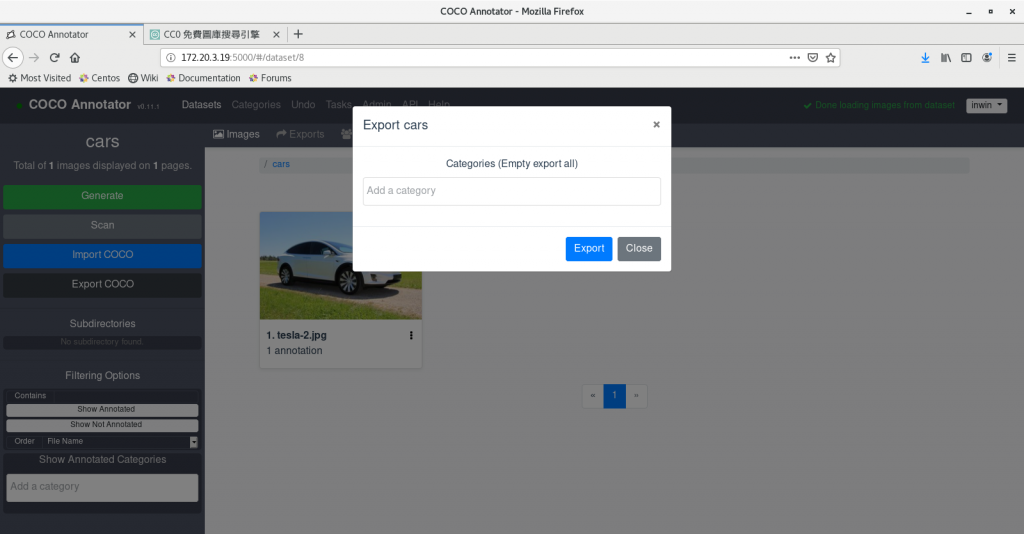1024x534 pixels.
Task: Select page 1 in pagination
Action: coord(615,396)
